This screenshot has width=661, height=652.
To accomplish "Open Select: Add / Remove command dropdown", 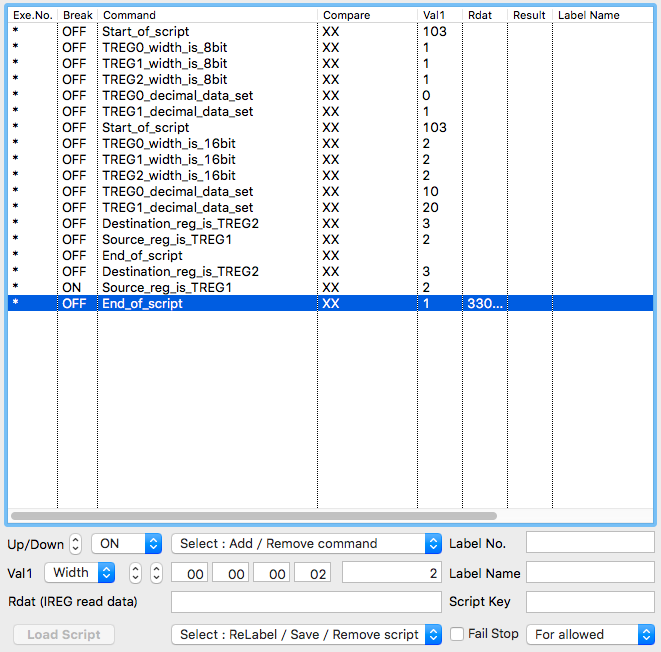I will (x=306, y=544).
